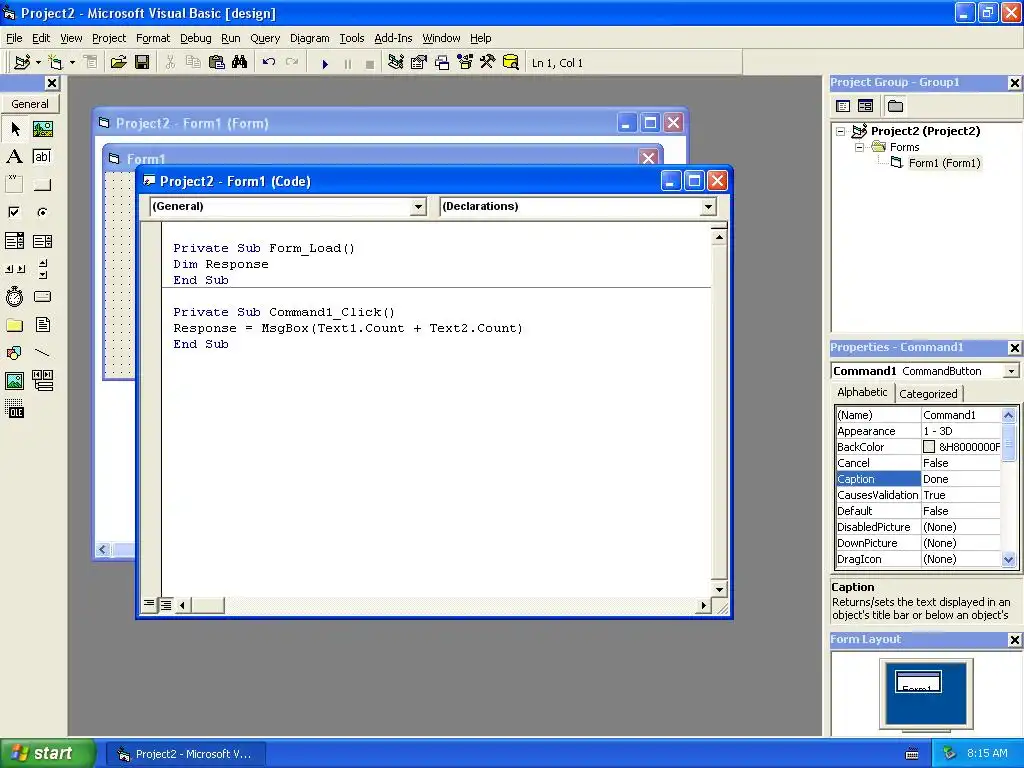Open the Project menu
The width and height of the screenshot is (1024, 768).
tap(108, 38)
